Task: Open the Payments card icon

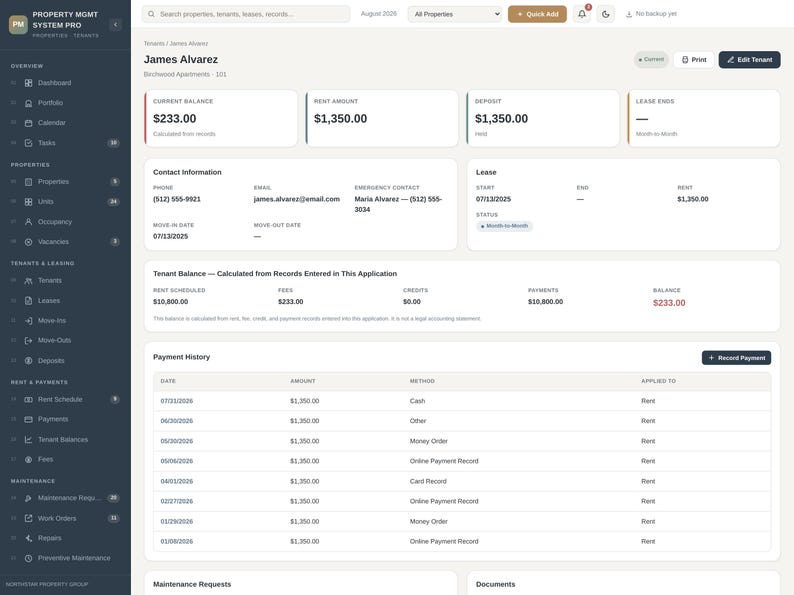Action: (x=28, y=419)
